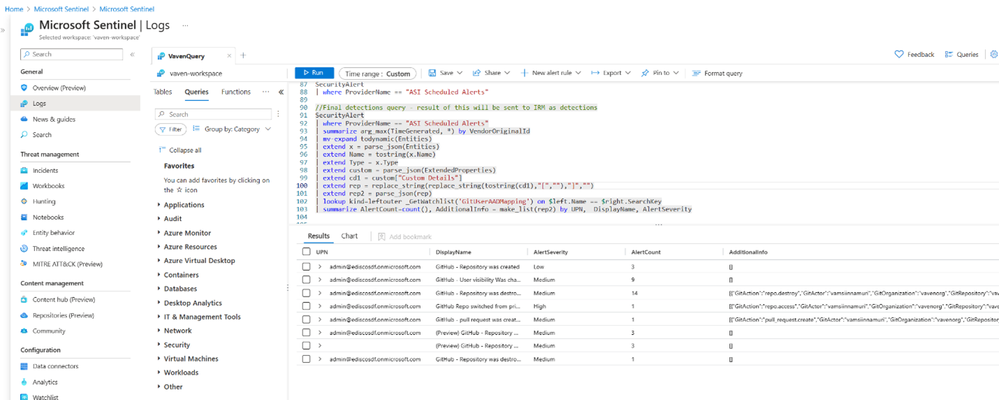Screen dimensions: 999x400
Task: Click the Add bookmark icon
Action: [381, 236]
